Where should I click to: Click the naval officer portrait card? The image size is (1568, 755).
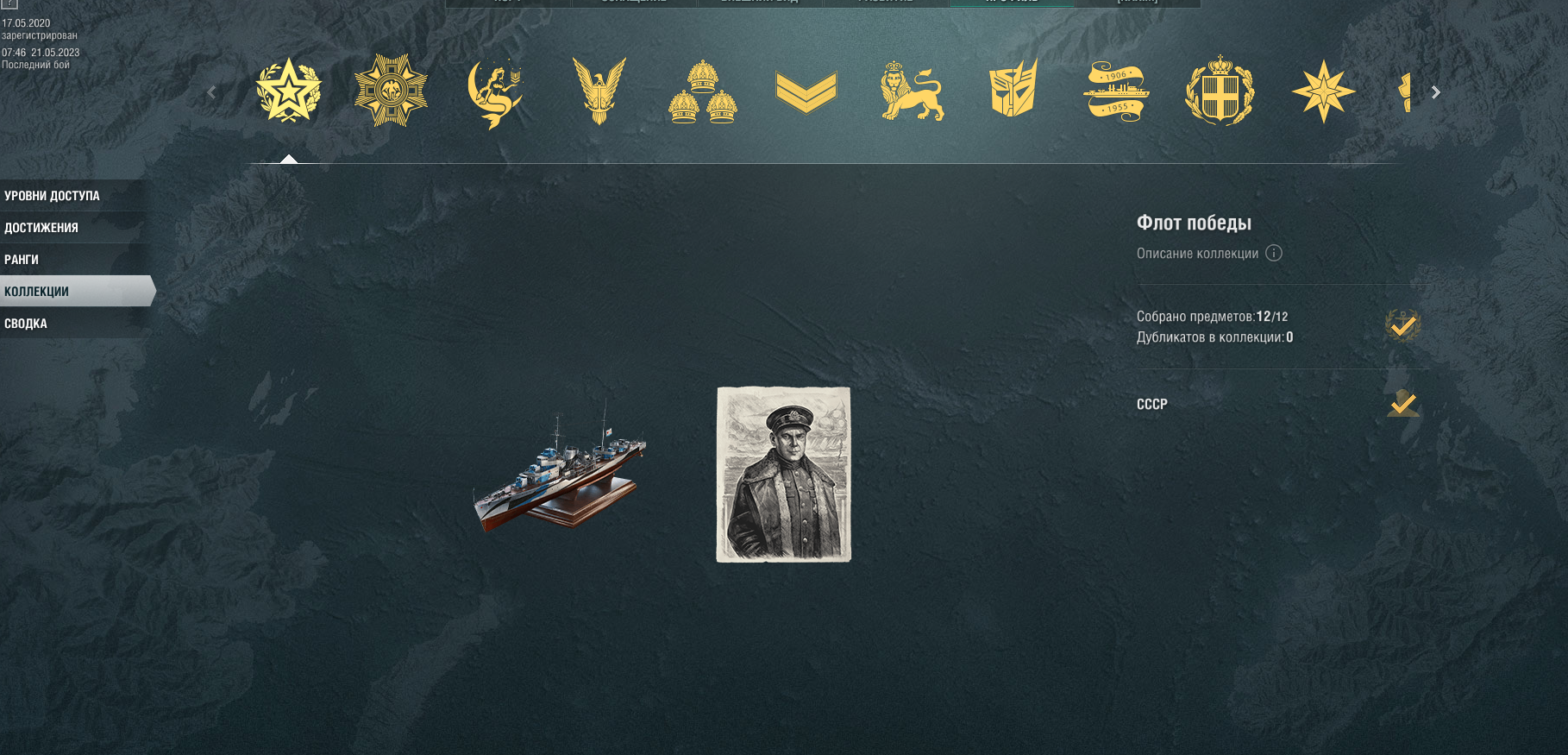coord(783,475)
